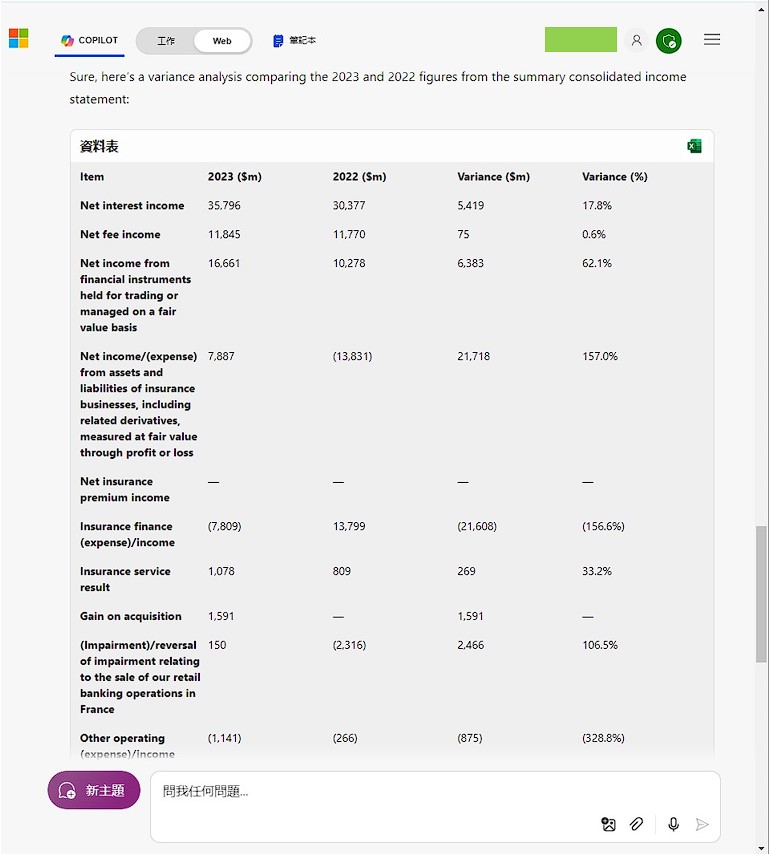Image resolution: width=769 pixels, height=854 pixels.
Task: Click the green protection shield icon
Action: coord(669,41)
